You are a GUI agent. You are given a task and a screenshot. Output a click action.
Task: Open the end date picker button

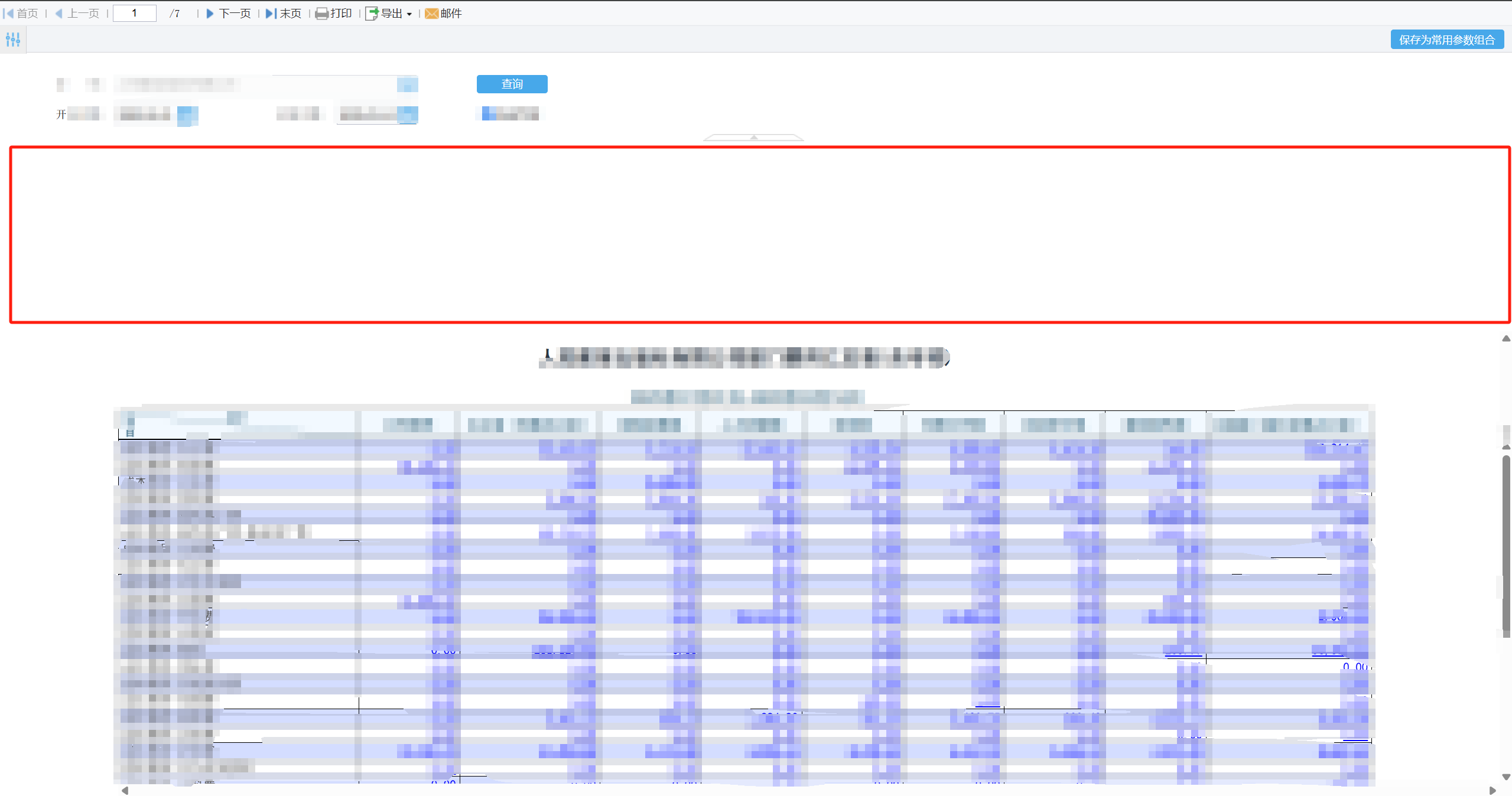(x=408, y=115)
